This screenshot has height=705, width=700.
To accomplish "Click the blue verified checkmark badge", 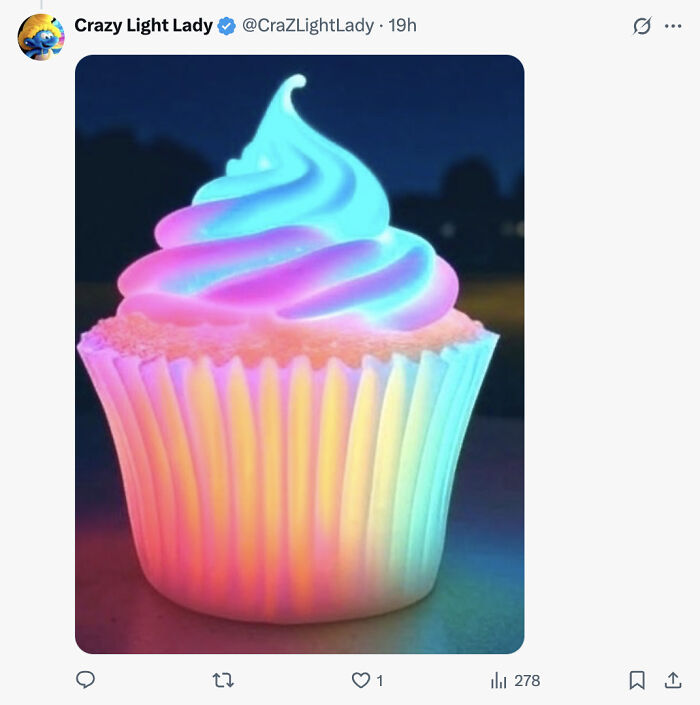I will click(x=227, y=26).
